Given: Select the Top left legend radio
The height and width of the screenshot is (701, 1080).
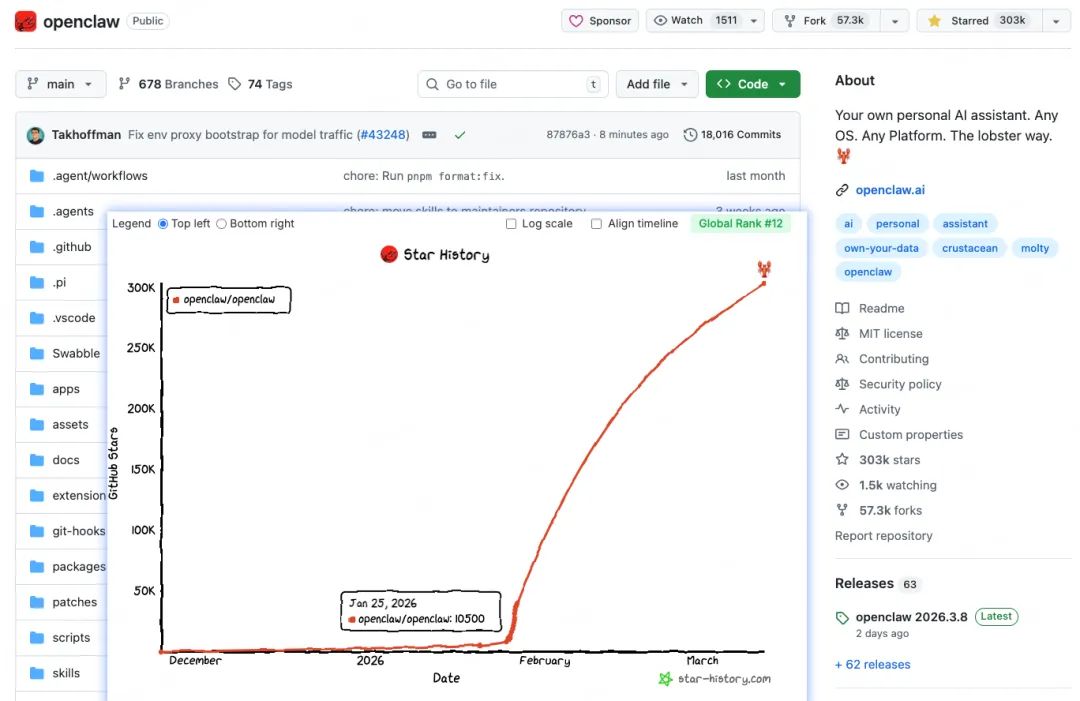Looking at the screenshot, I should tap(163, 224).
